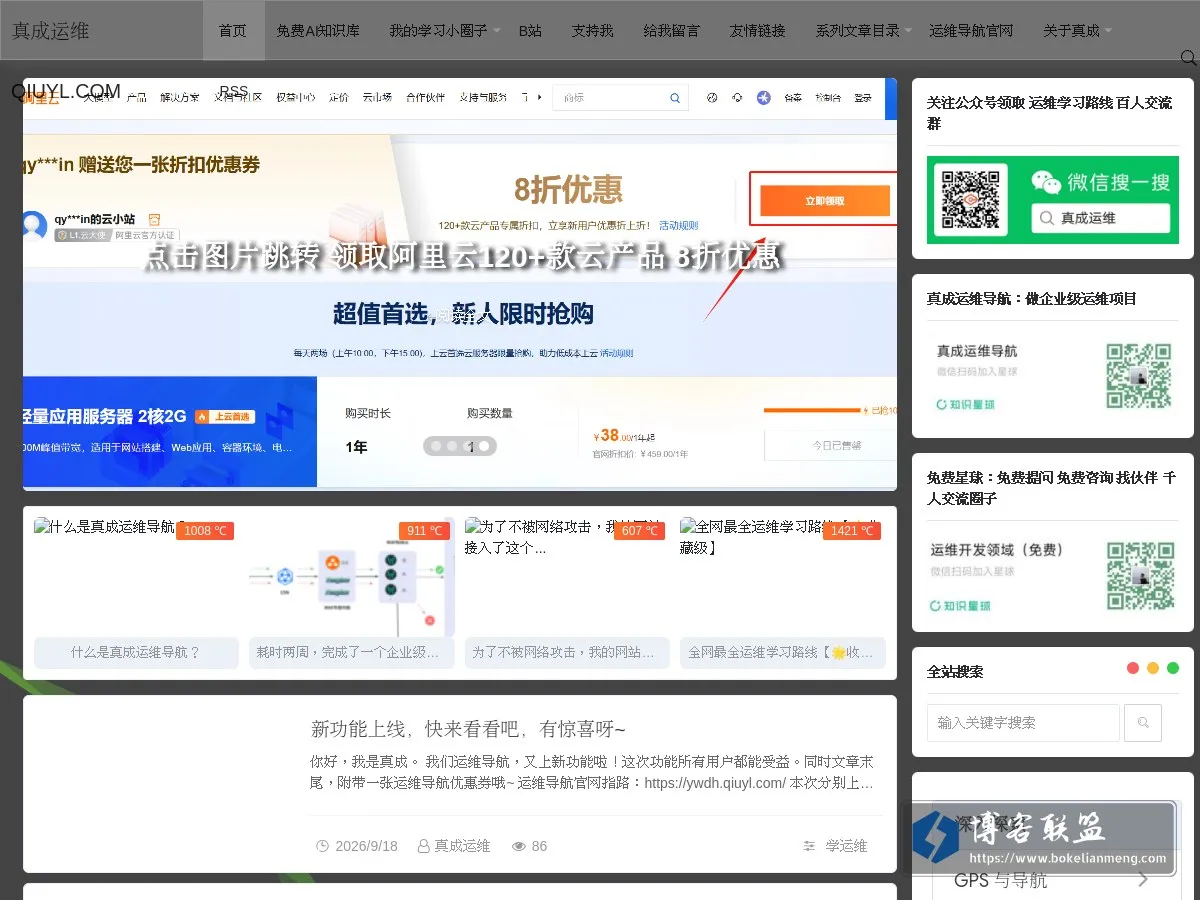The height and width of the screenshot is (900, 1200).
Task: Click the eye icon next to 86 views
Action: click(x=518, y=846)
